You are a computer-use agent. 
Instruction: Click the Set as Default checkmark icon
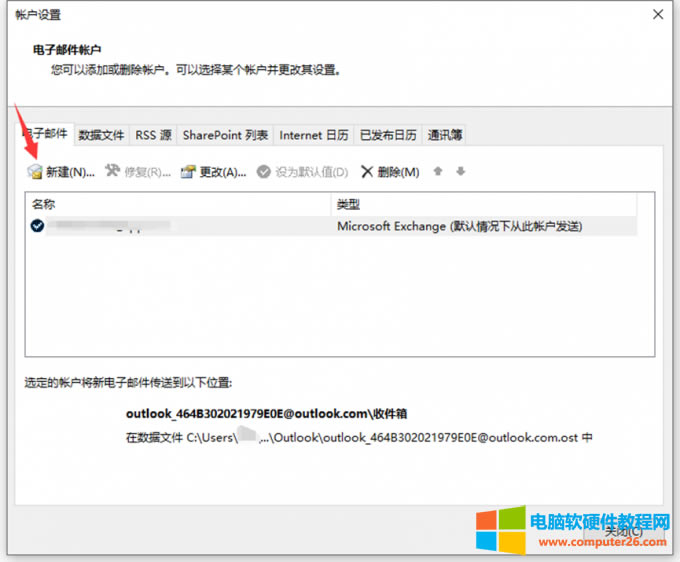tap(264, 172)
